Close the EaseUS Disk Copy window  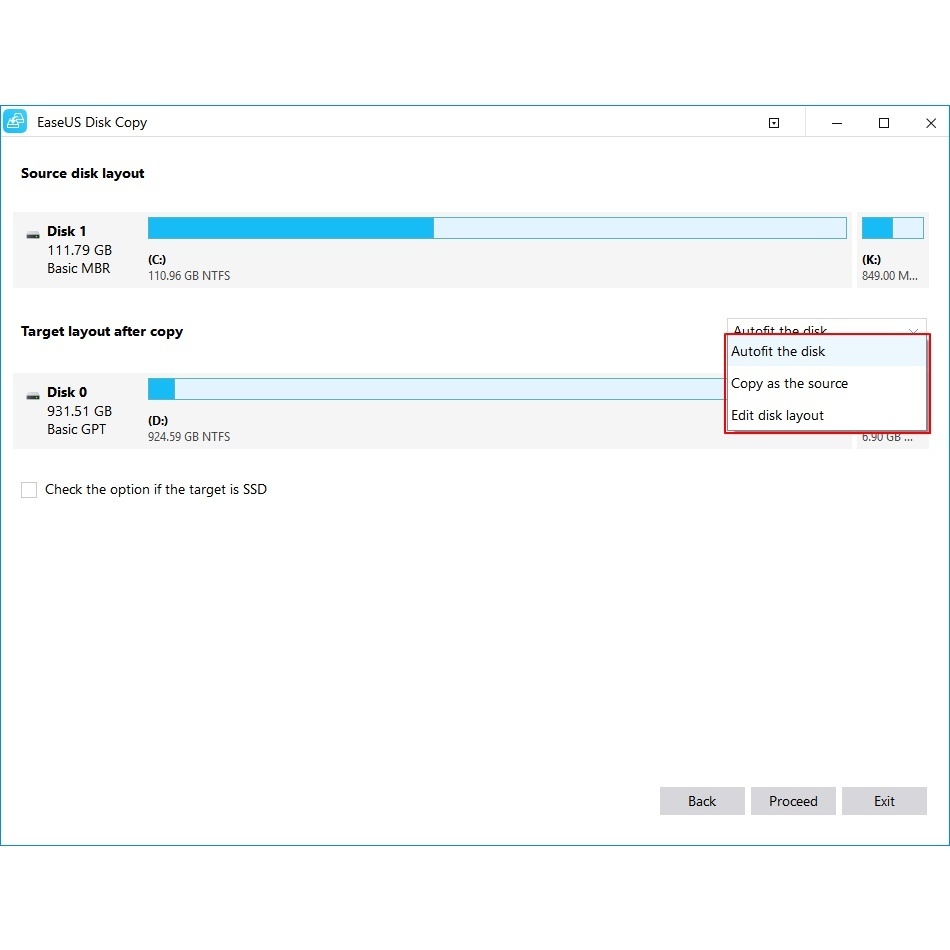tap(931, 123)
